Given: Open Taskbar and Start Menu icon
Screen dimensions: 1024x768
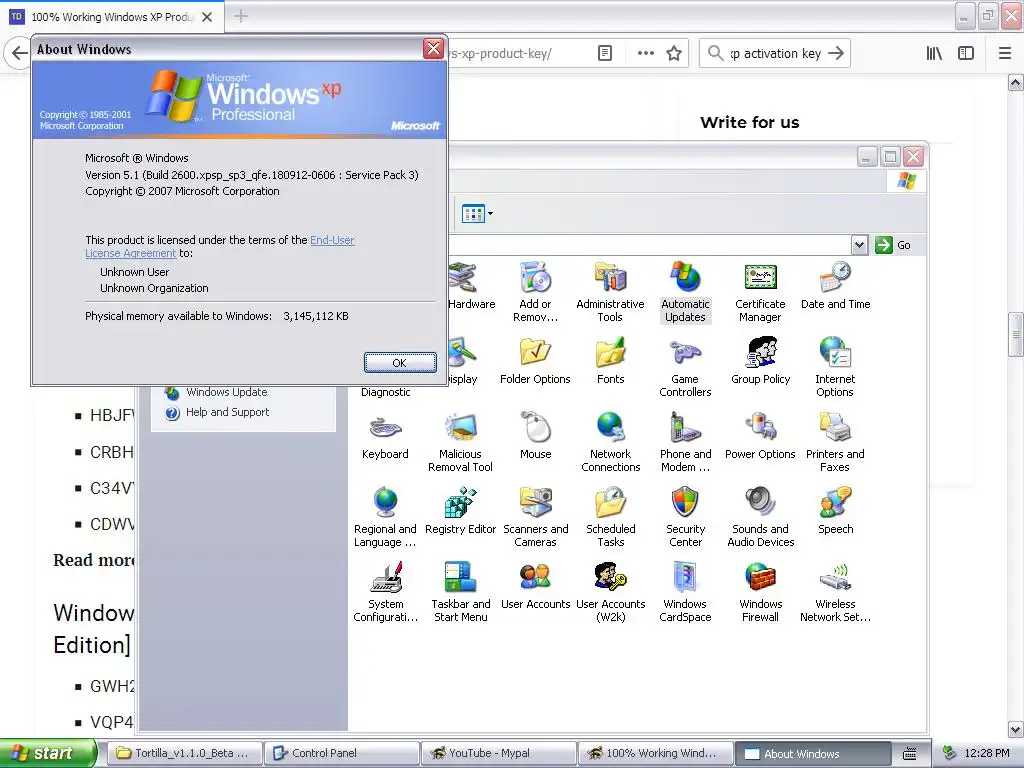Looking at the screenshot, I should pos(460,592).
